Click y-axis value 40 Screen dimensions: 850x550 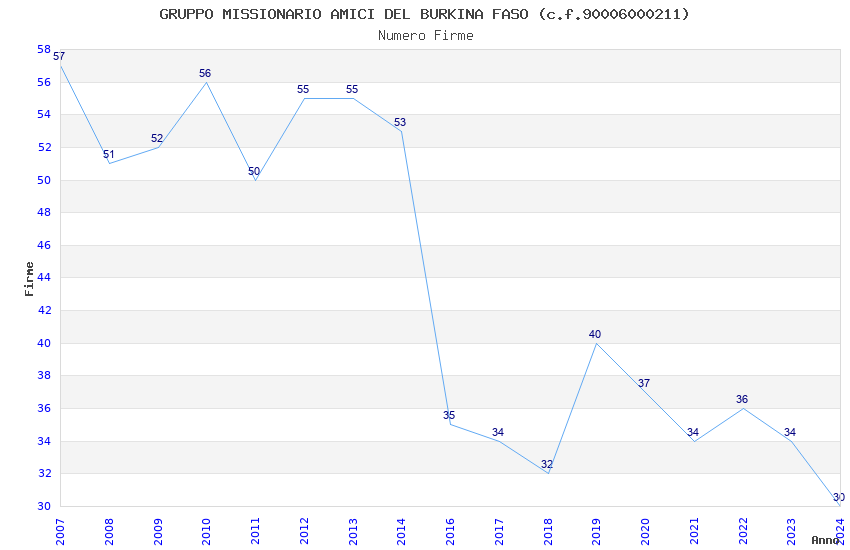pos(44,344)
